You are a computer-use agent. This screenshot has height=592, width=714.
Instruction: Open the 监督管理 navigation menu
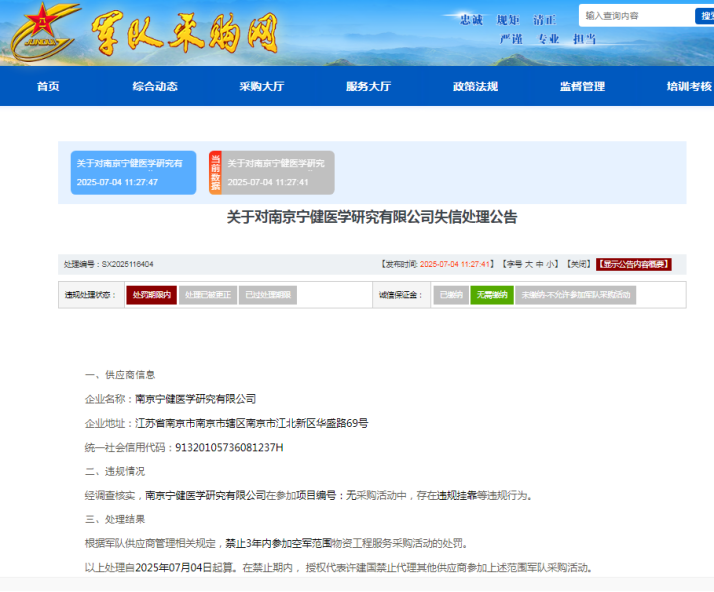tap(582, 86)
